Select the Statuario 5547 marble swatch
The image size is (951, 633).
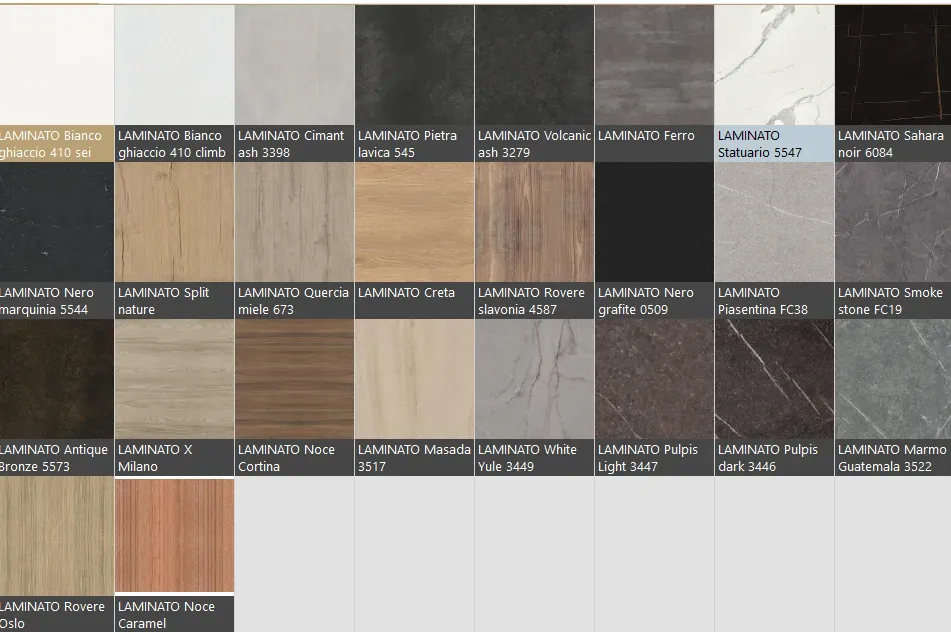pyautogui.click(x=775, y=65)
